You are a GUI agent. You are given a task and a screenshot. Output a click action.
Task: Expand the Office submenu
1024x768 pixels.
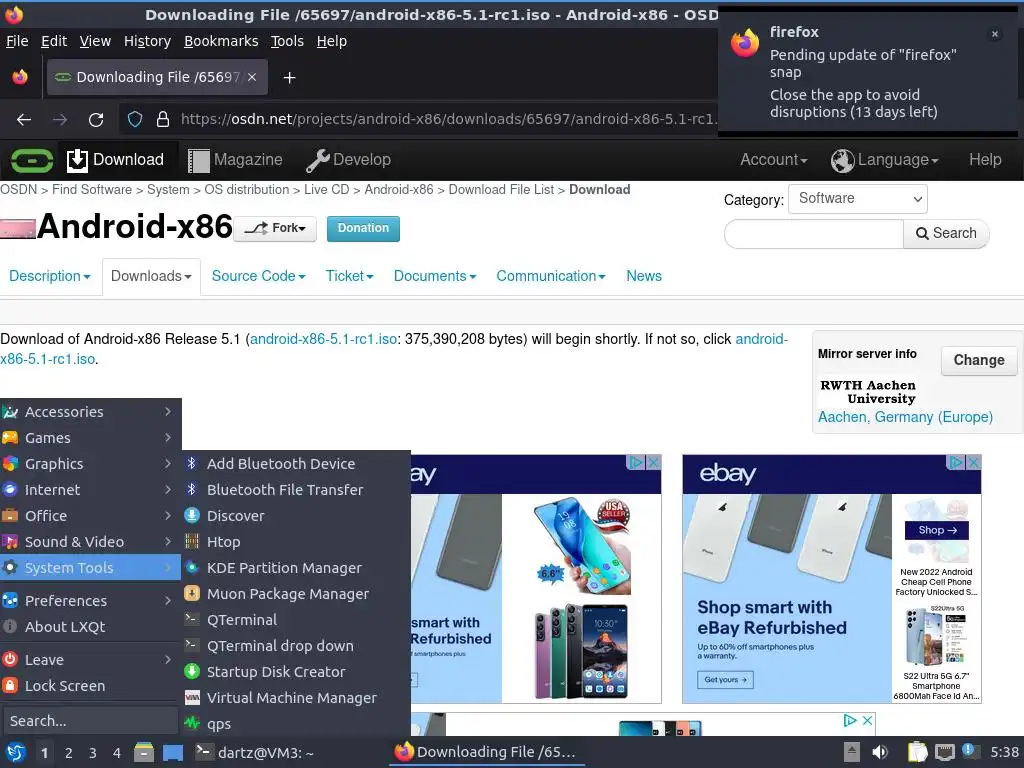click(x=90, y=516)
